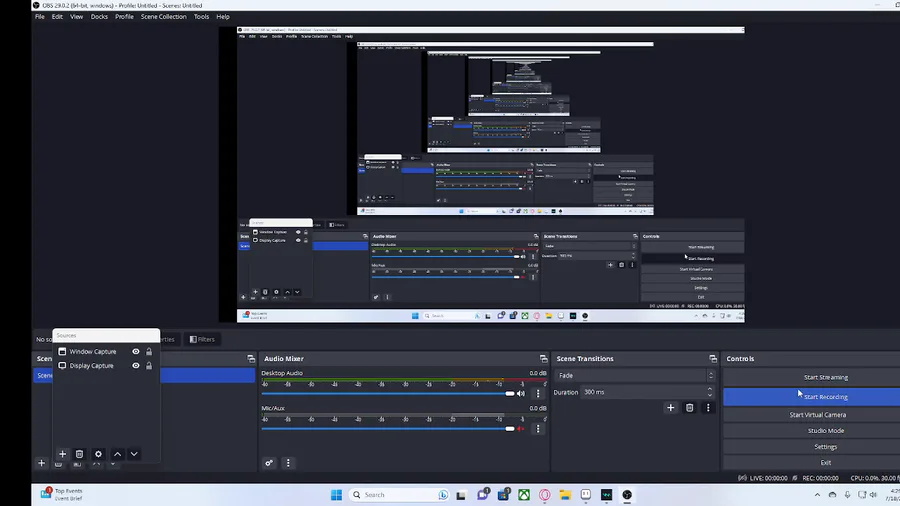Open the View menu
This screenshot has height=506, width=900.
tap(76, 17)
